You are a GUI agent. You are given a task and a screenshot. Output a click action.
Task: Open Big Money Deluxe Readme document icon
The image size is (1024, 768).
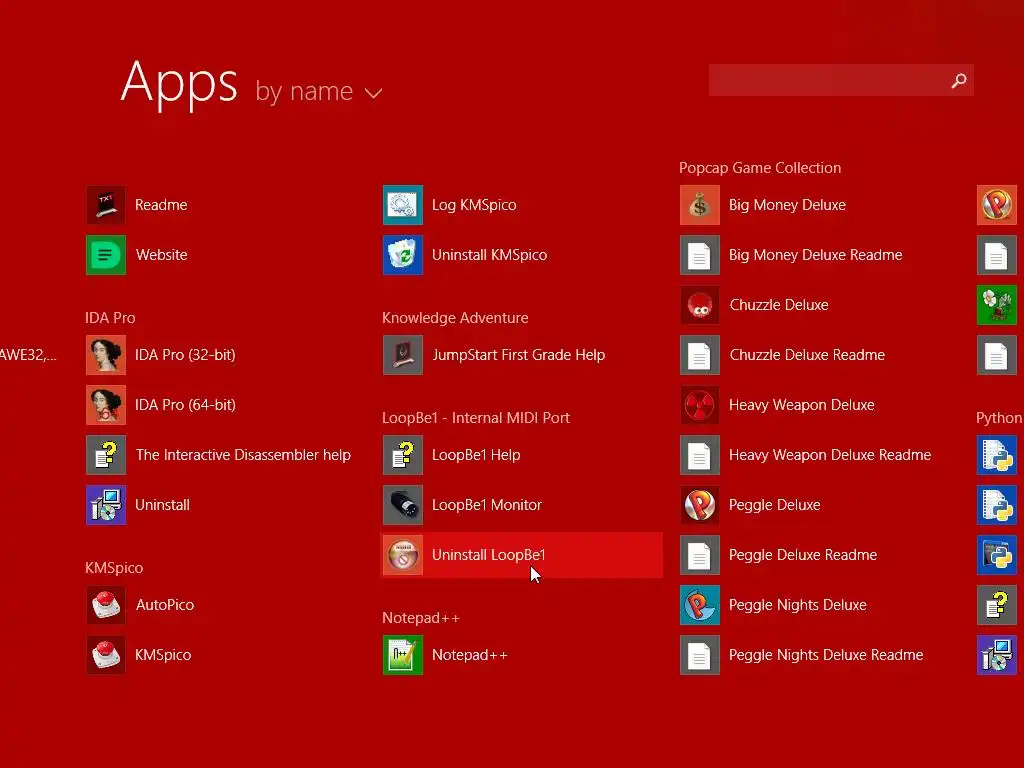699,255
